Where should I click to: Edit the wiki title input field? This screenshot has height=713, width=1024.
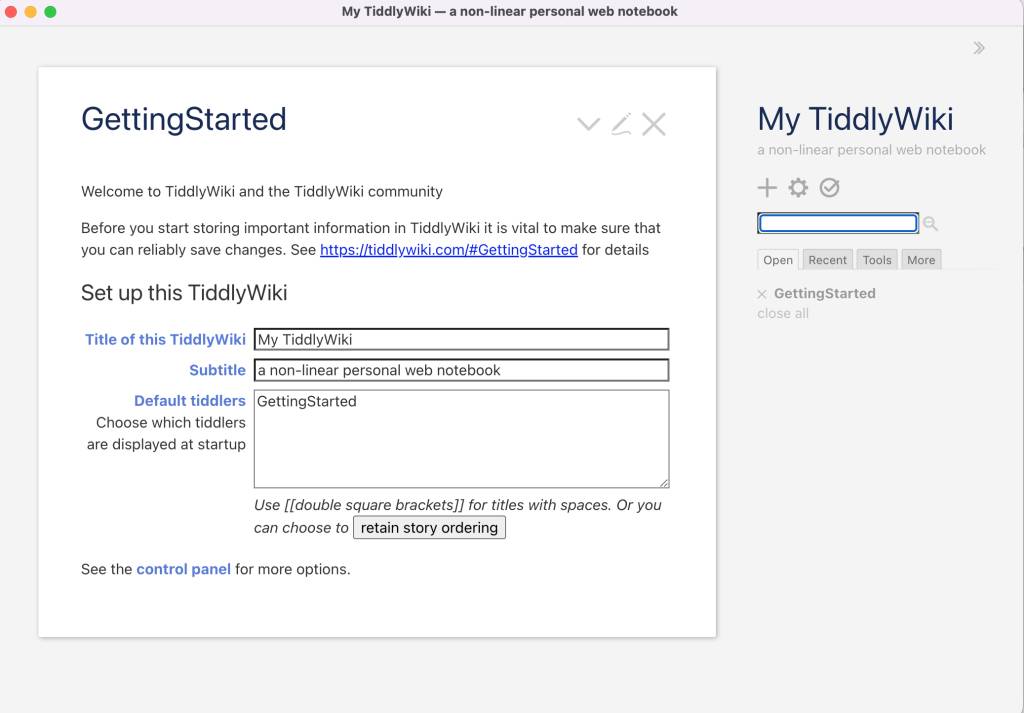click(462, 340)
